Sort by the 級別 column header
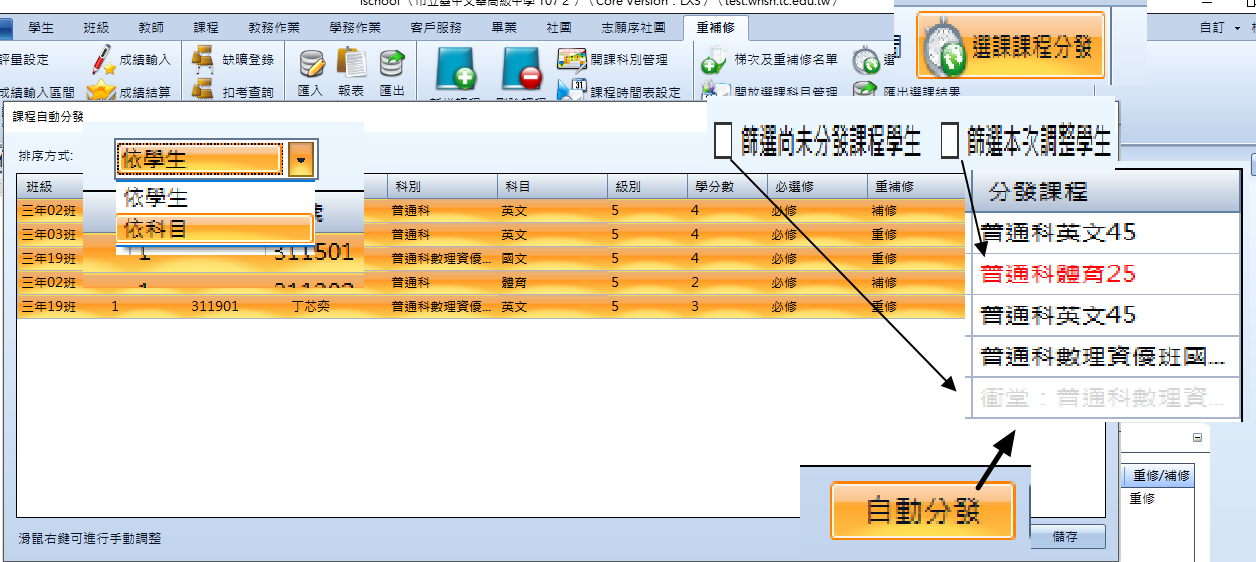1256x562 pixels. (646, 187)
